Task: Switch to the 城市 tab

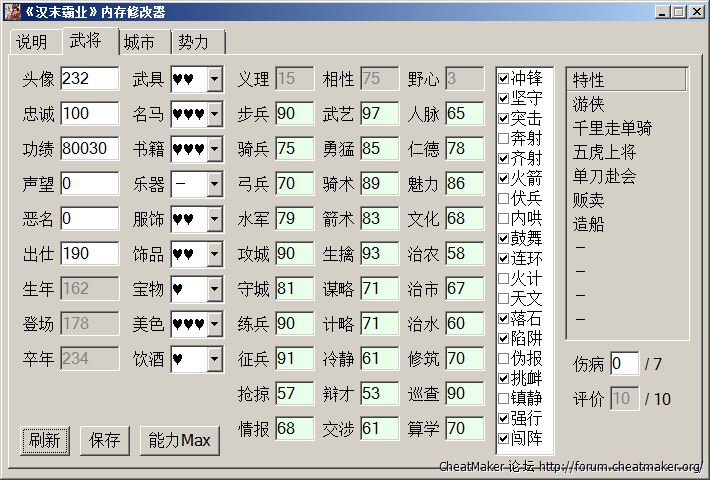Action: point(139,43)
